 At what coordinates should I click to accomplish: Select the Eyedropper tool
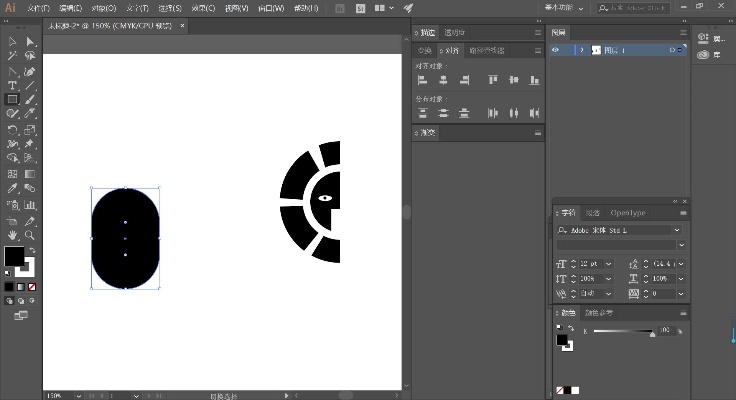coord(12,188)
